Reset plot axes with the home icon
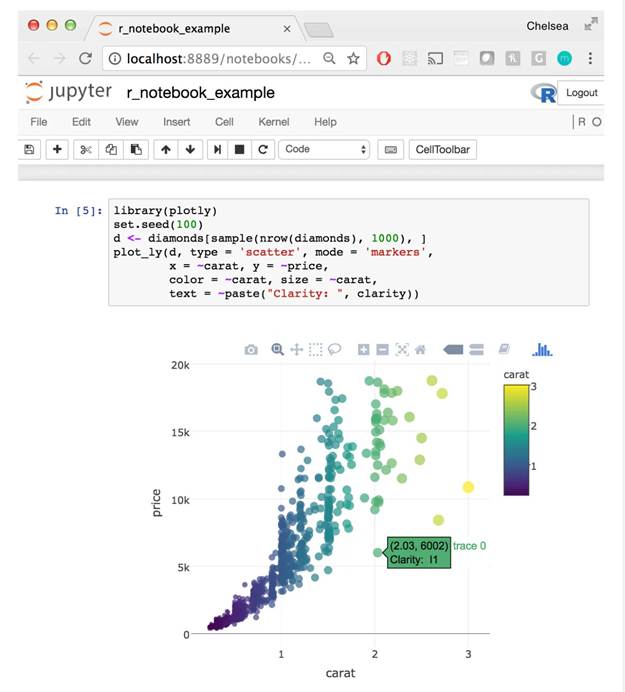The image size is (625, 692). [x=420, y=350]
